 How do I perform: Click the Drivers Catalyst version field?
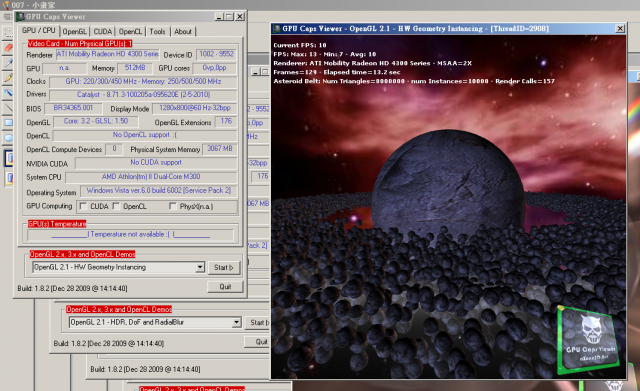143,95
